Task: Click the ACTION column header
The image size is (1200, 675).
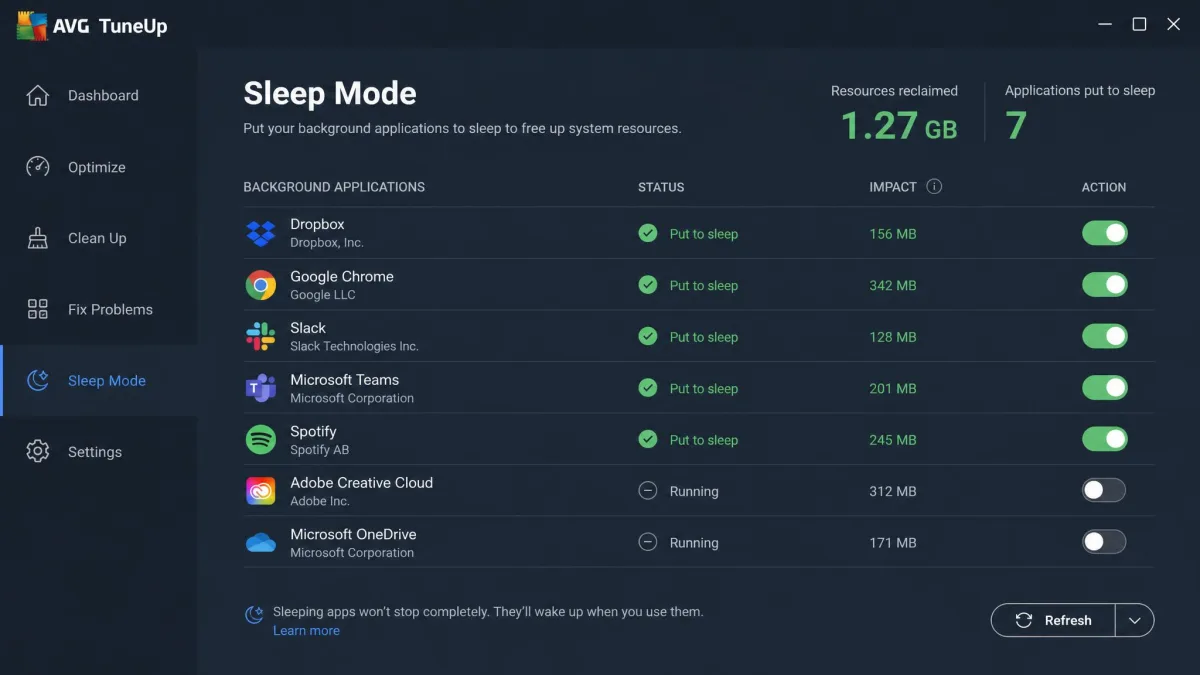Action: click(x=1104, y=187)
